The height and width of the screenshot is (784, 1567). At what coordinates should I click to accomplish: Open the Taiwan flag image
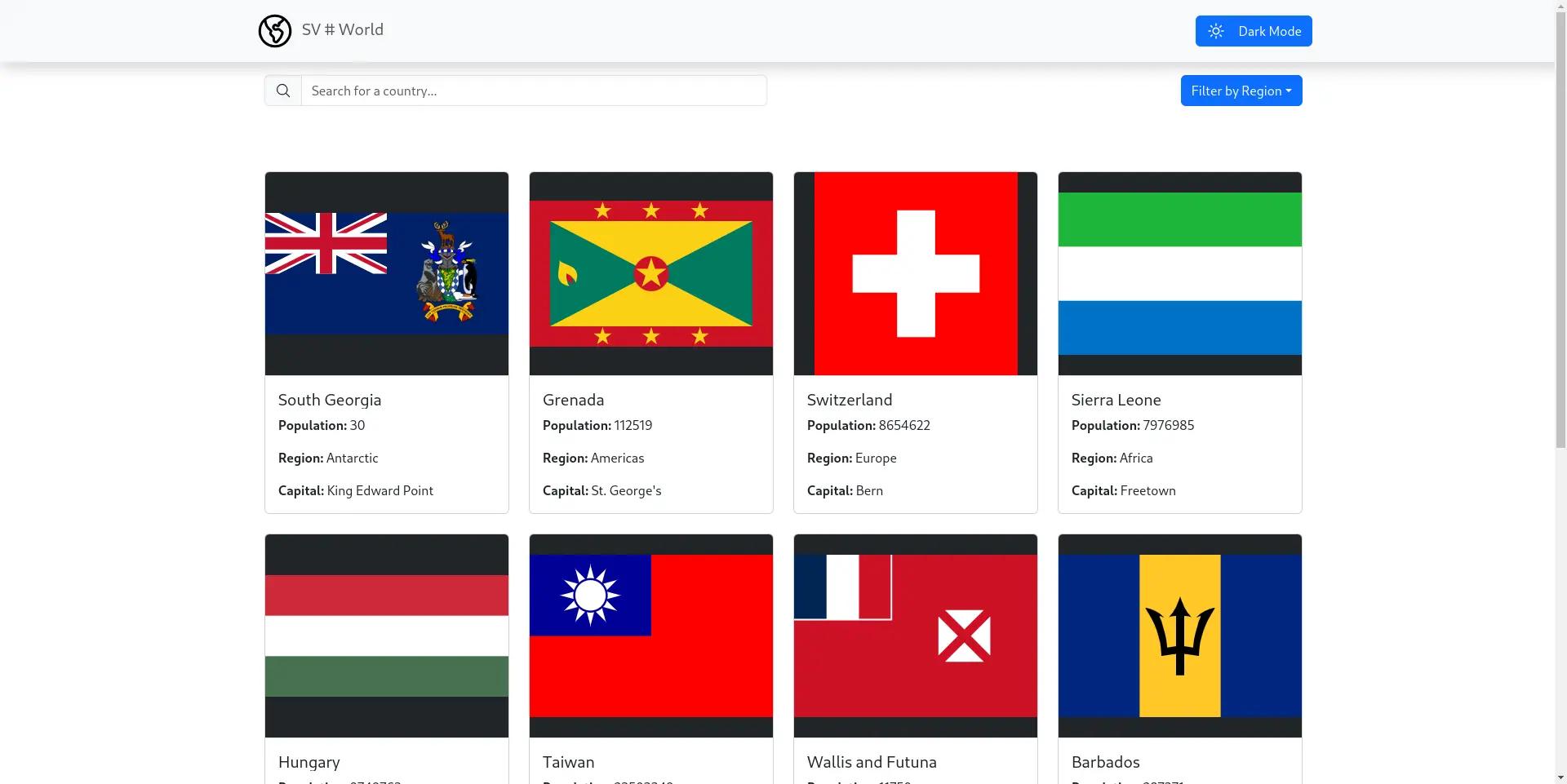651,636
